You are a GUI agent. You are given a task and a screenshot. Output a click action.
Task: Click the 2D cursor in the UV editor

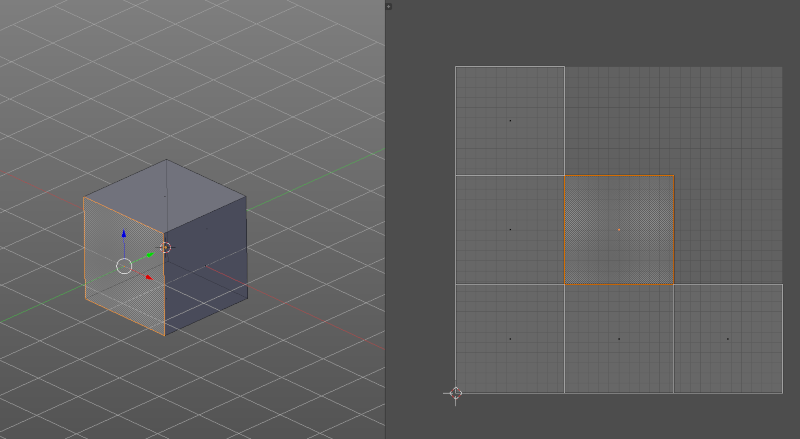pyautogui.click(x=456, y=393)
